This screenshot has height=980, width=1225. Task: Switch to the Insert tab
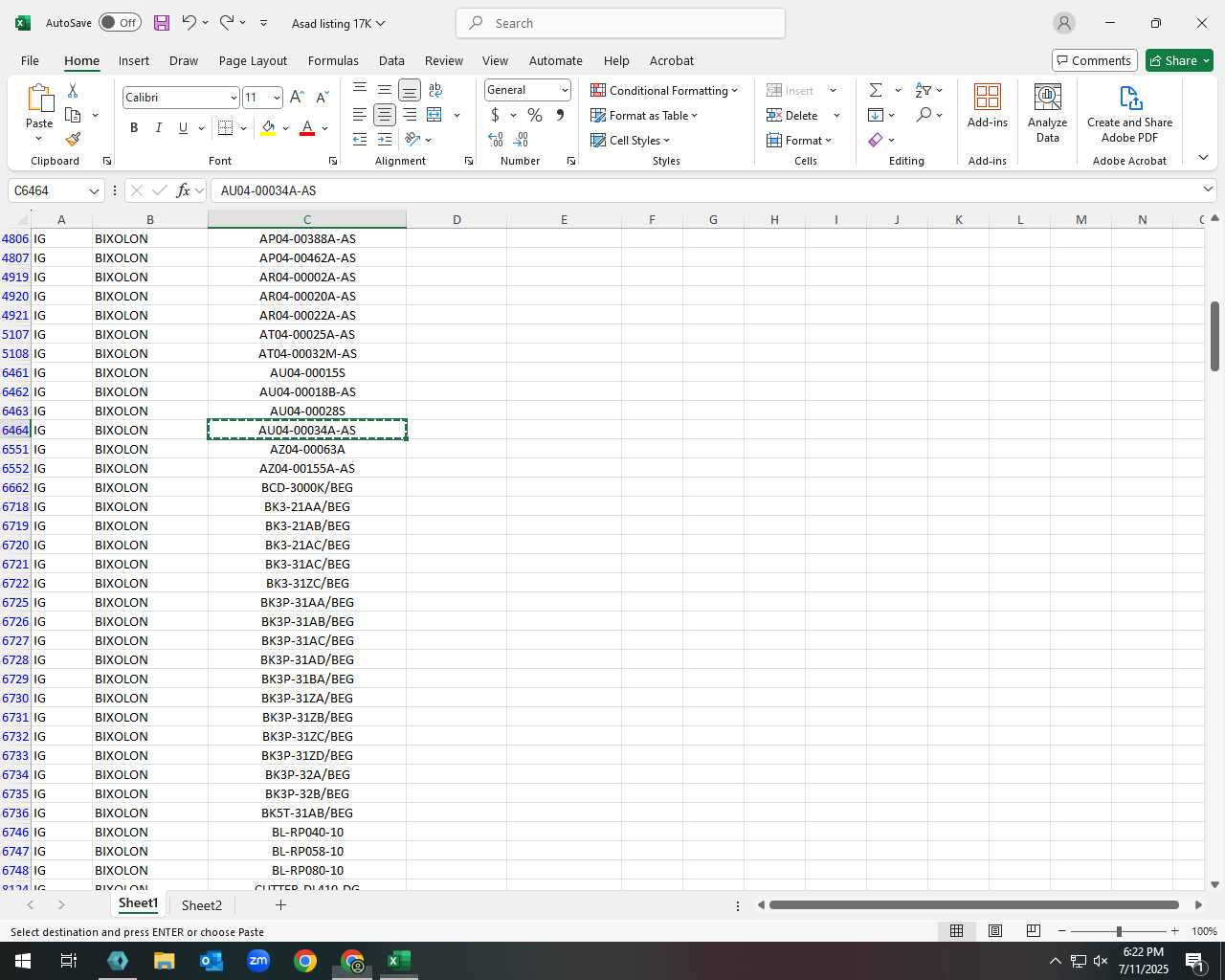point(134,60)
